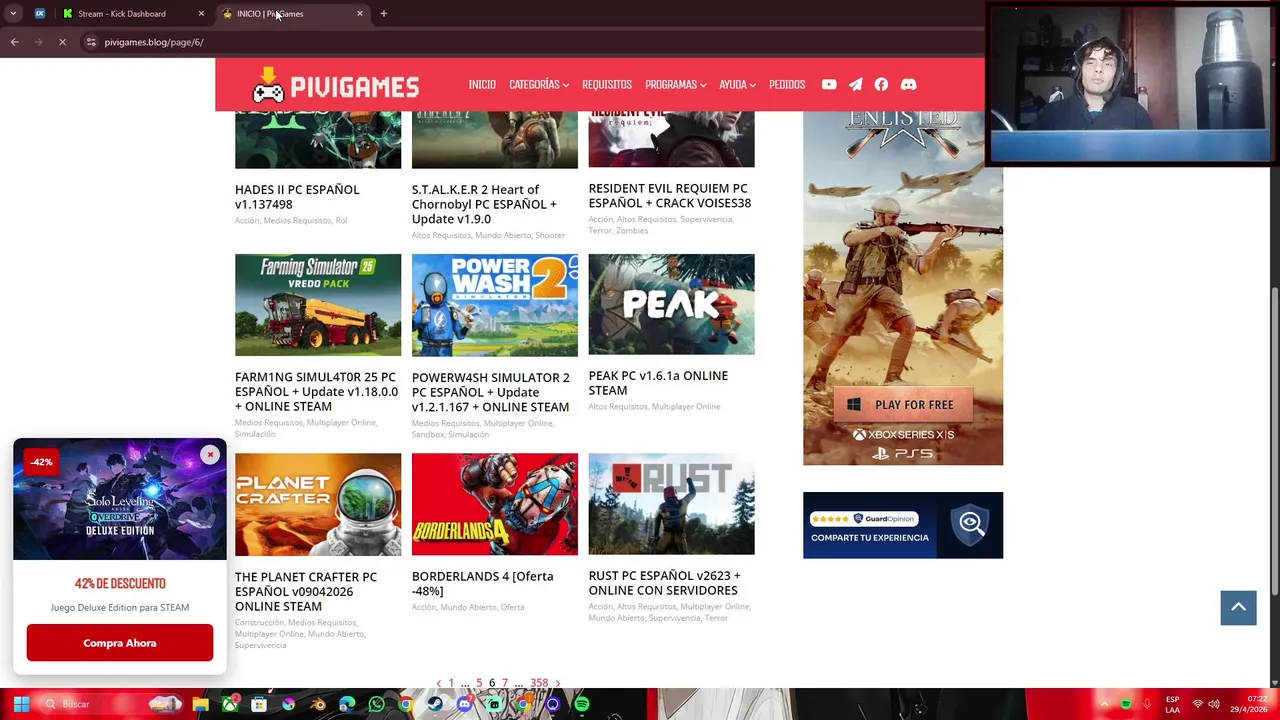The width and height of the screenshot is (1280, 720).
Task: View site information icon in address bar
Action: 91,42
